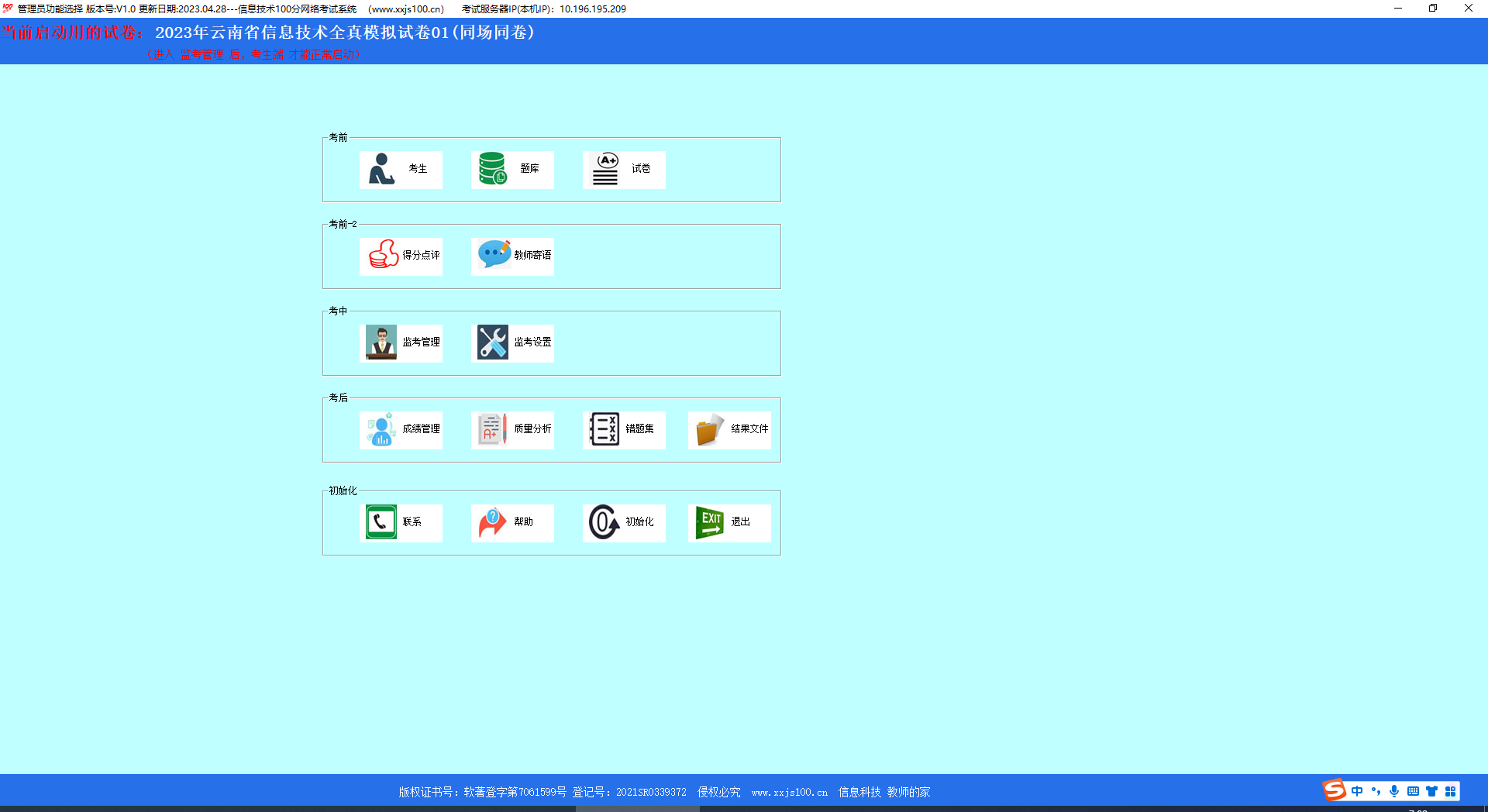Click the 退出 EXIT button
Image resolution: width=1488 pixels, height=812 pixels.
click(729, 522)
